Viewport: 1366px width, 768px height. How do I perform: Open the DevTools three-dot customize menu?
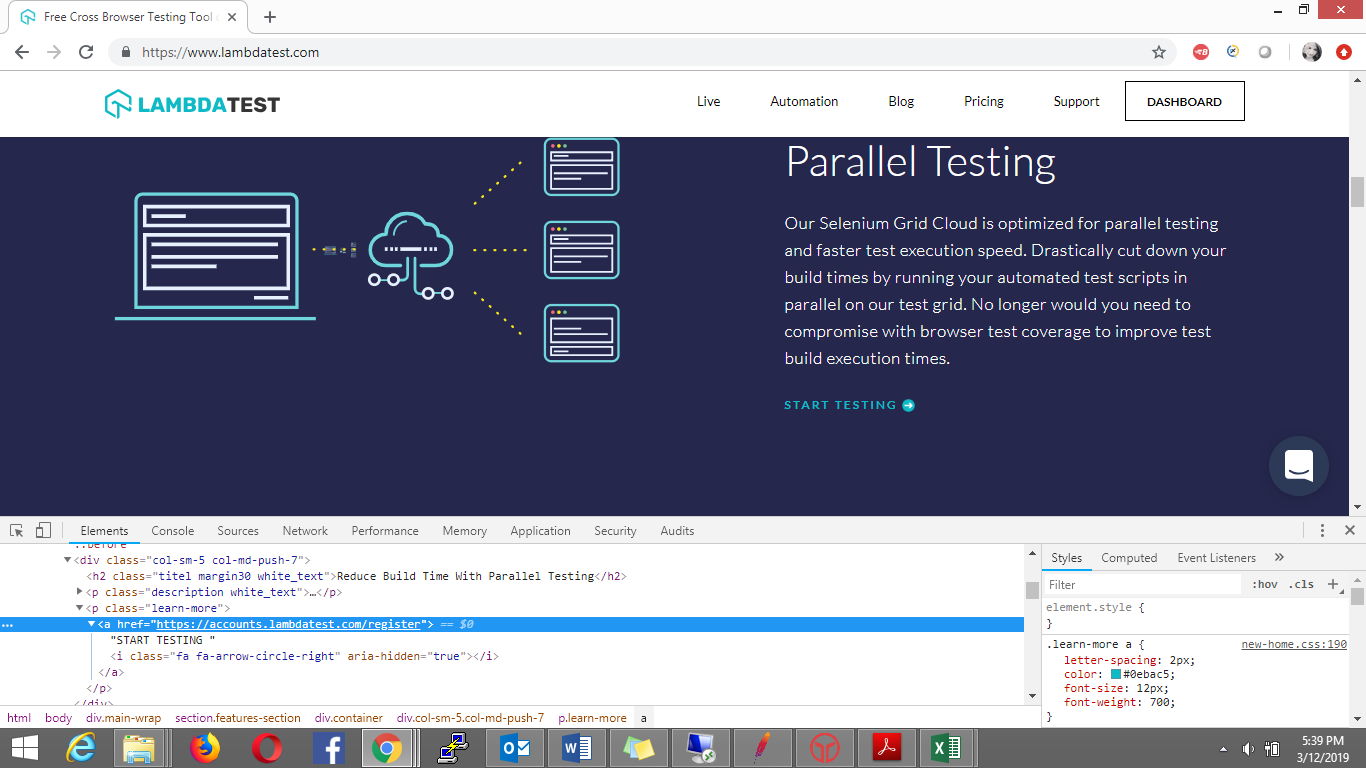[x=1322, y=531]
